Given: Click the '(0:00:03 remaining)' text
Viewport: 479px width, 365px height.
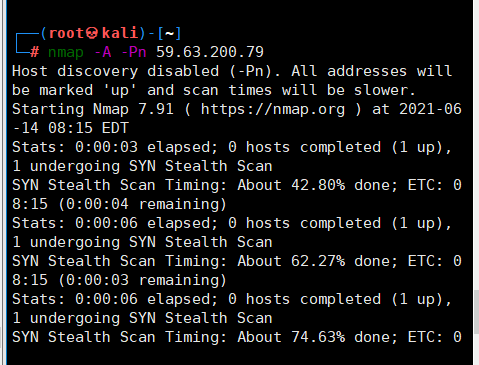Looking at the screenshot, I should [x=143, y=280].
